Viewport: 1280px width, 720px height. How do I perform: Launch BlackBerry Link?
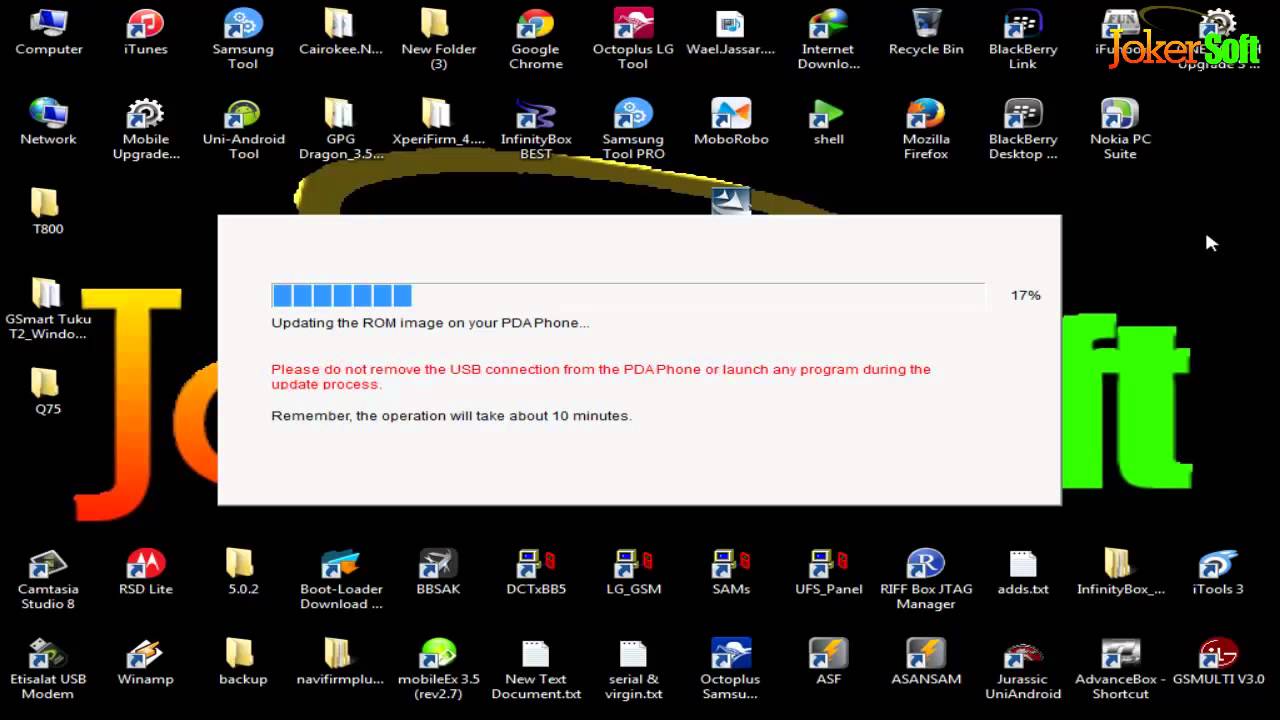tap(1023, 39)
